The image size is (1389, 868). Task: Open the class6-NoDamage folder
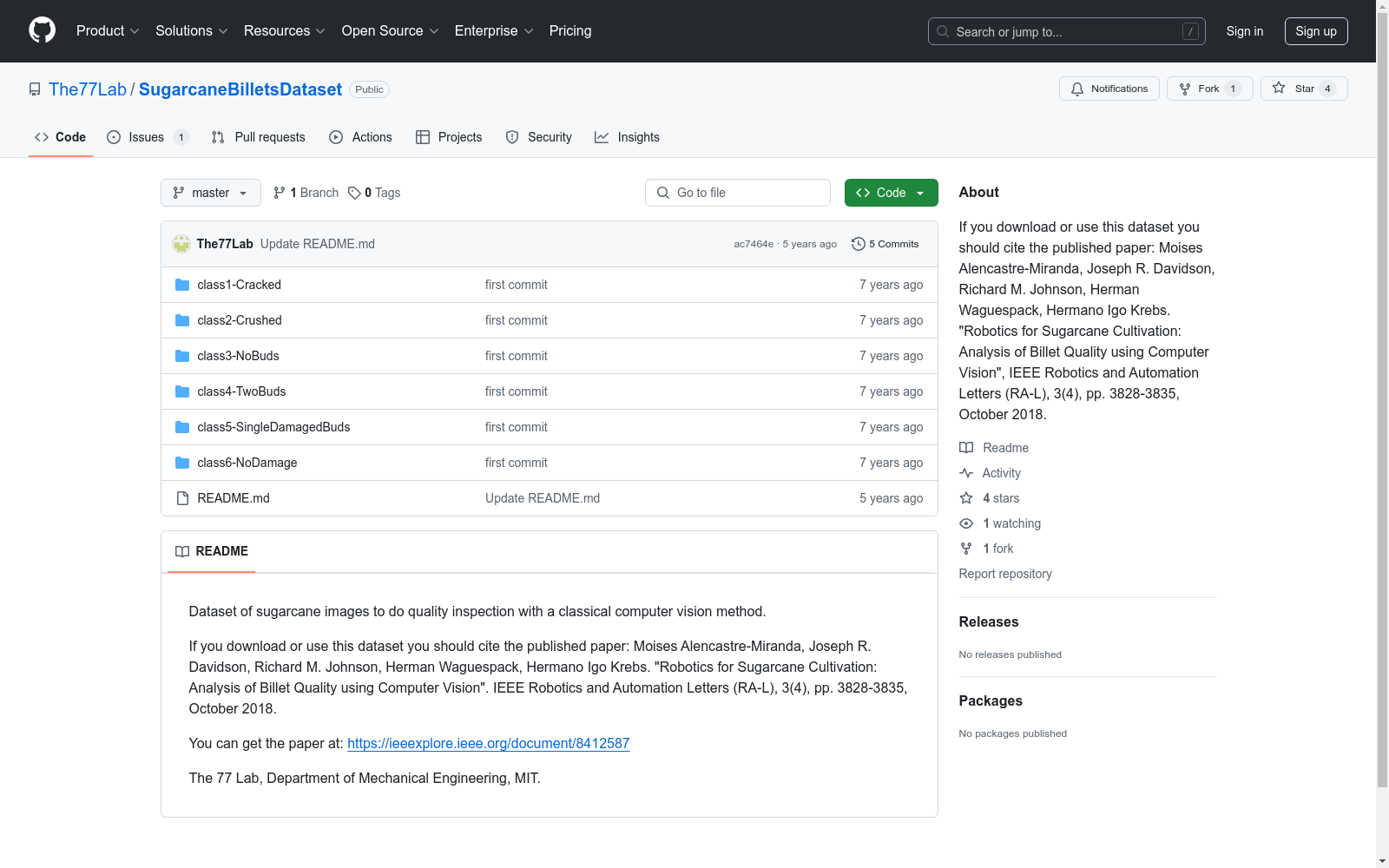(247, 463)
